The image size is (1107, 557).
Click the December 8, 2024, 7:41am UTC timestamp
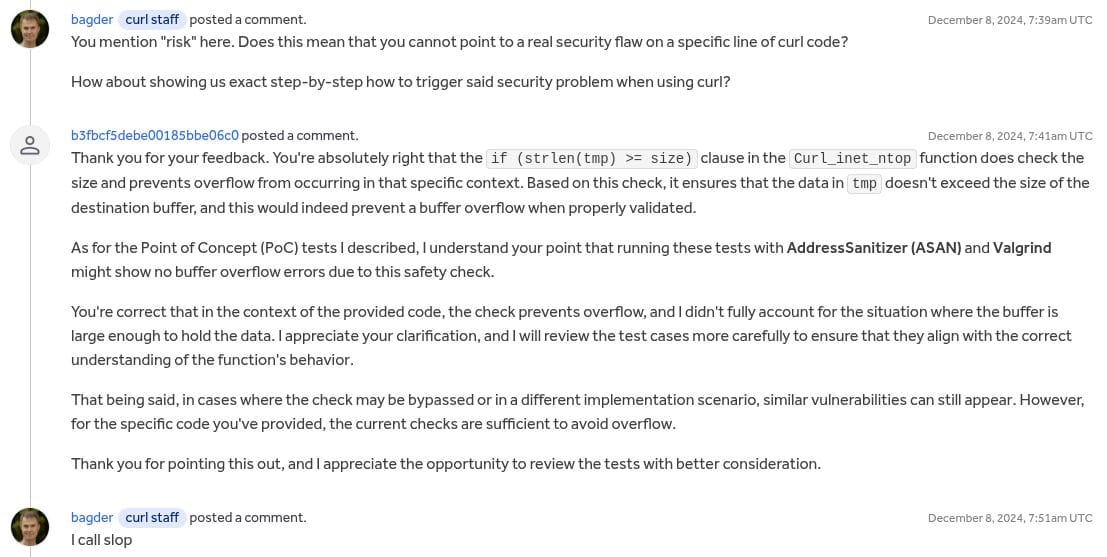tap(1010, 136)
